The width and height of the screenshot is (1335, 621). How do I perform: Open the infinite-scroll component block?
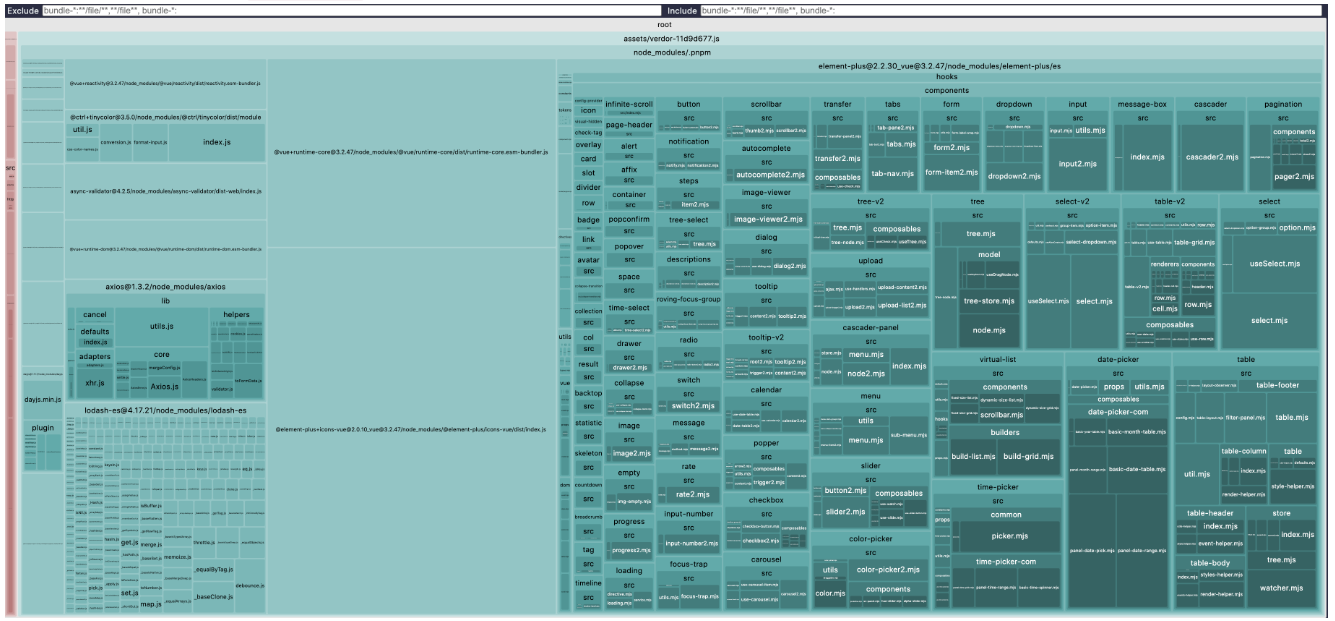(629, 103)
